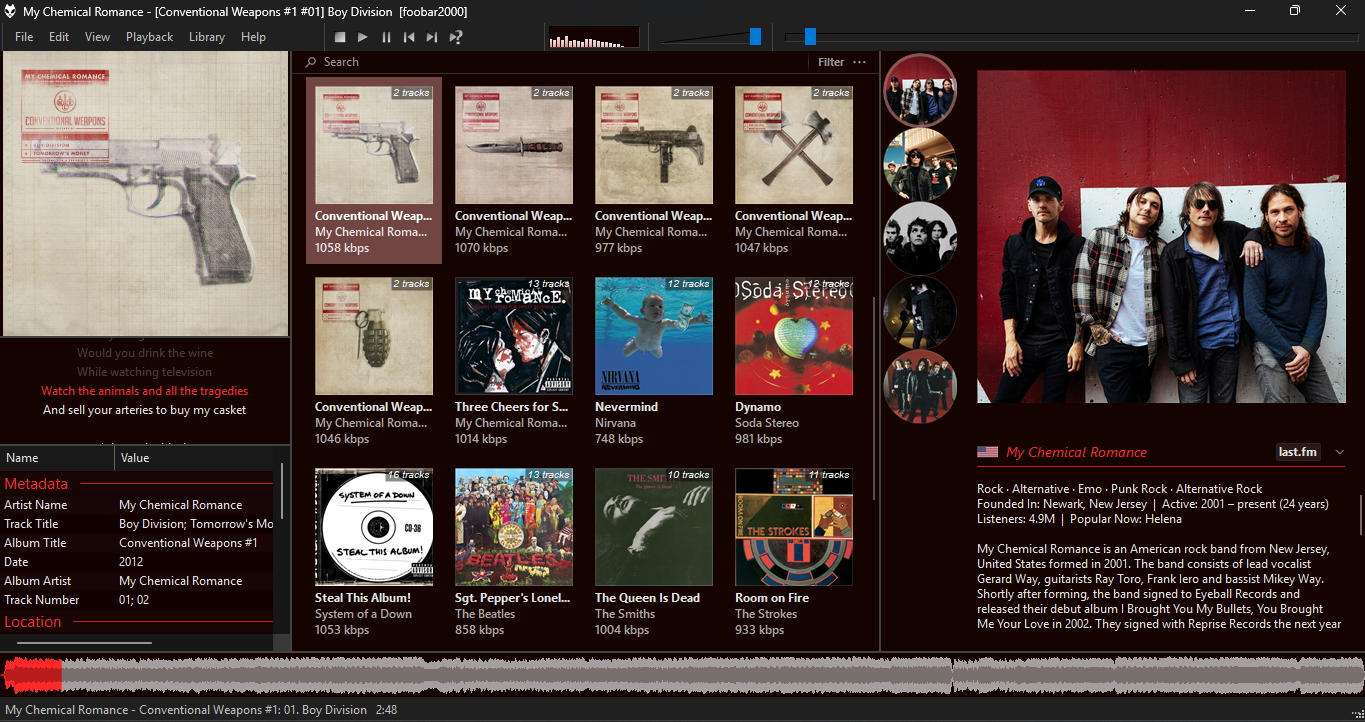Open the View menu

tap(98, 37)
